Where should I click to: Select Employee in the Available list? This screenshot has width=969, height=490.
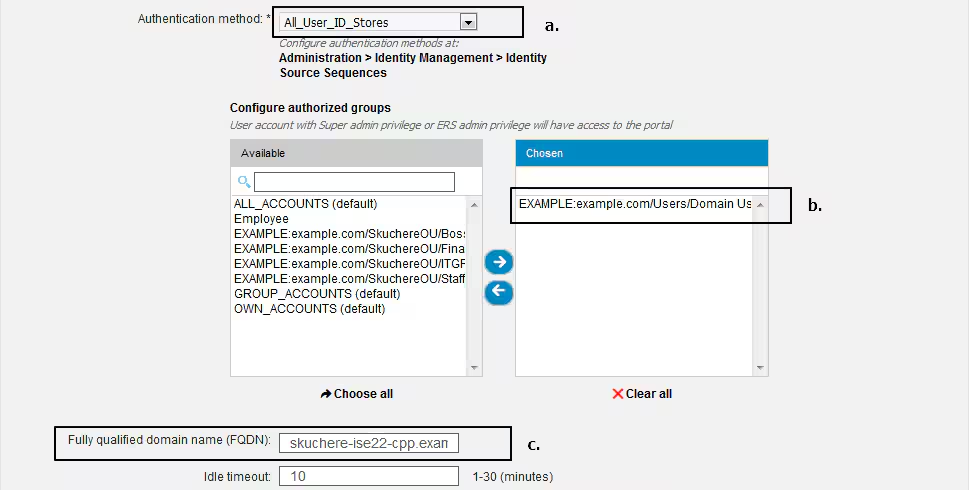pos(261,219)
